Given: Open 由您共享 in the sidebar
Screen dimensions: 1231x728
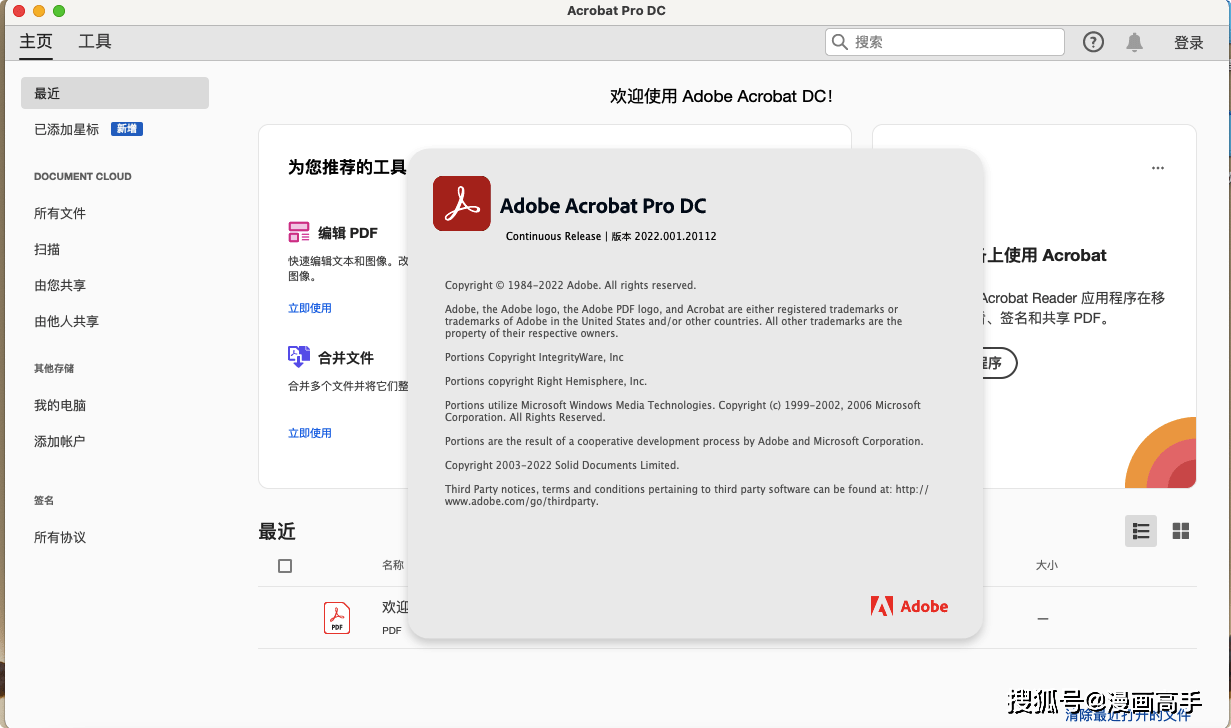Looking at the screenshot, I should coord(60,285).
